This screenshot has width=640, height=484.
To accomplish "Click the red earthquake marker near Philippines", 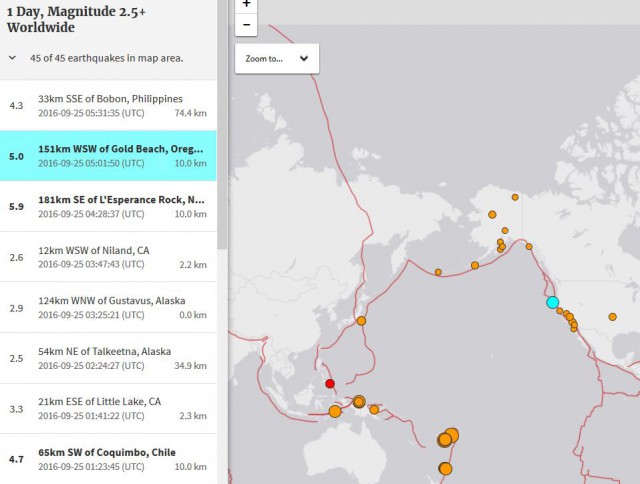I will point(330,384).
